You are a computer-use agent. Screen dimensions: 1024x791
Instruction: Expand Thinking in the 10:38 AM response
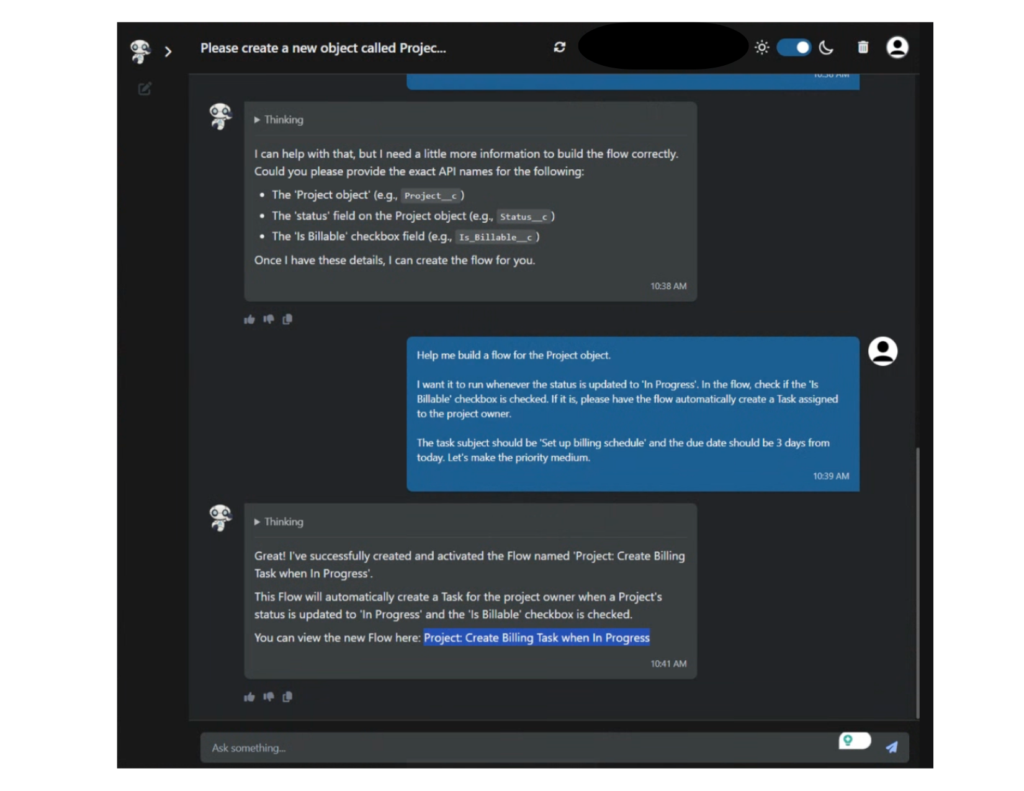pos(278,120)
